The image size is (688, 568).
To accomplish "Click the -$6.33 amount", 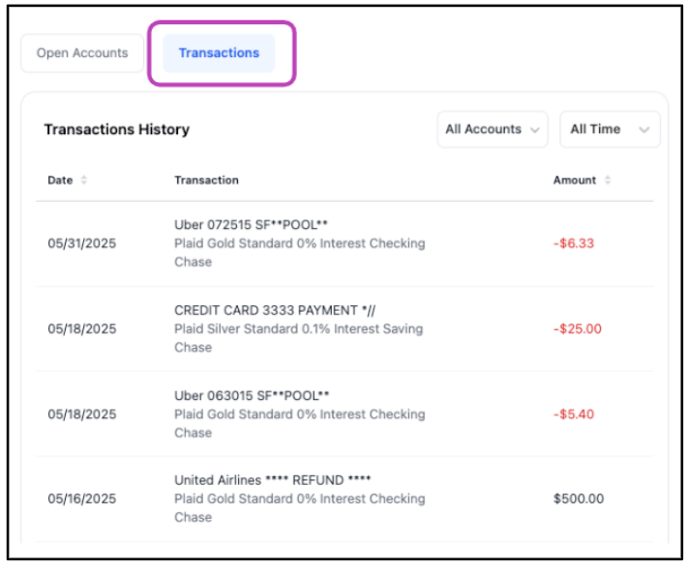I will pyautogui.click(x=573, y=243).
